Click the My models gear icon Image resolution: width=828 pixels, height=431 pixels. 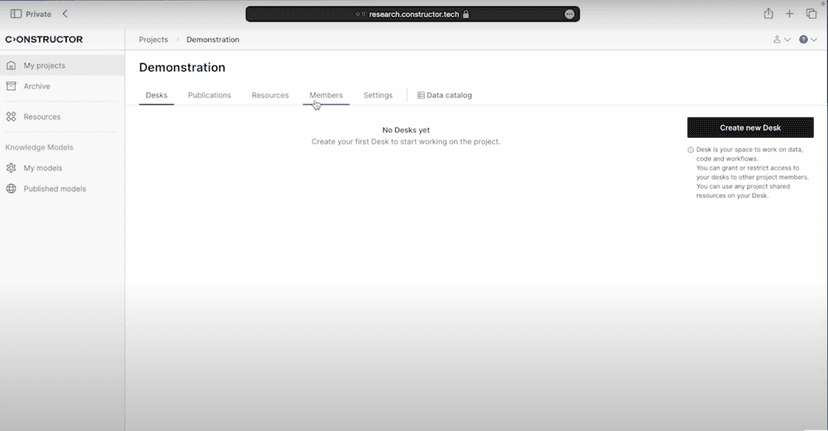11,168
